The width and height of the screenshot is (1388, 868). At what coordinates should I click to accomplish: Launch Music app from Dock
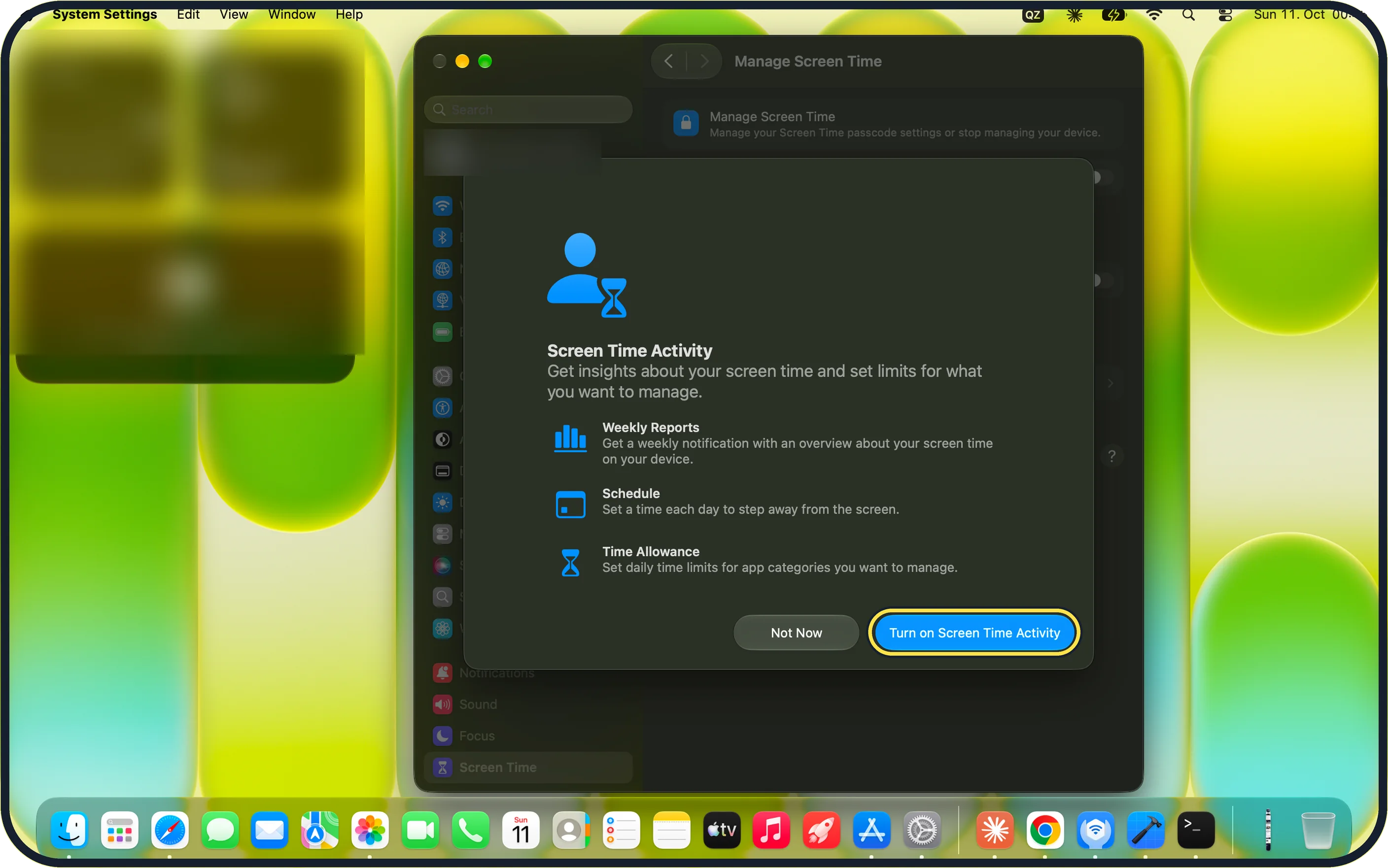point(771,830)
